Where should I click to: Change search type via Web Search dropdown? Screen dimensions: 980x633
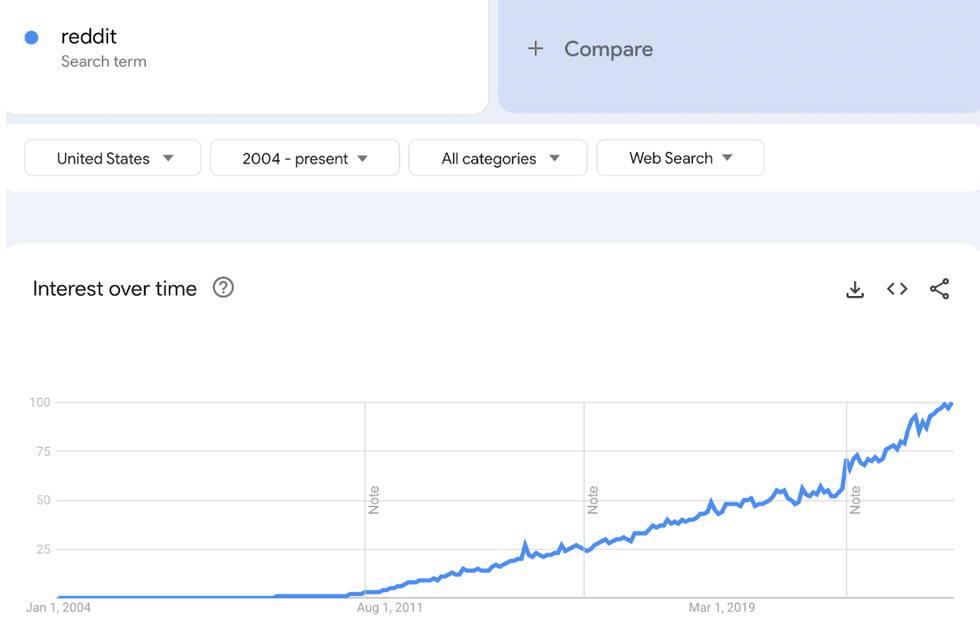pos(680,157)
